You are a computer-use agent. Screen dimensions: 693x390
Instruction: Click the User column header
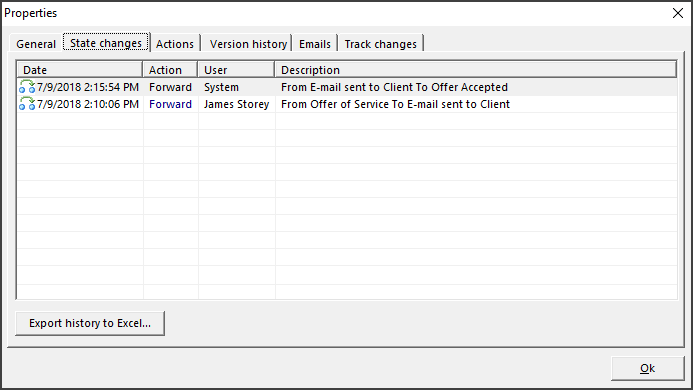coord(236,70)
